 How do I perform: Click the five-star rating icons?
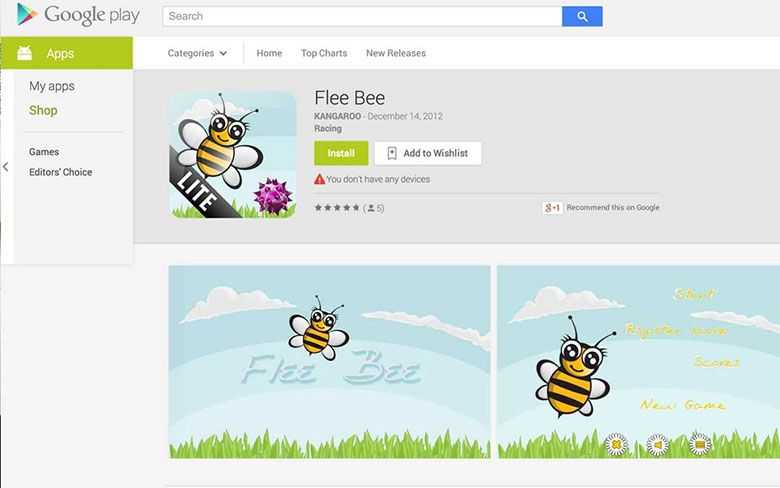click(x=337, y=208)
